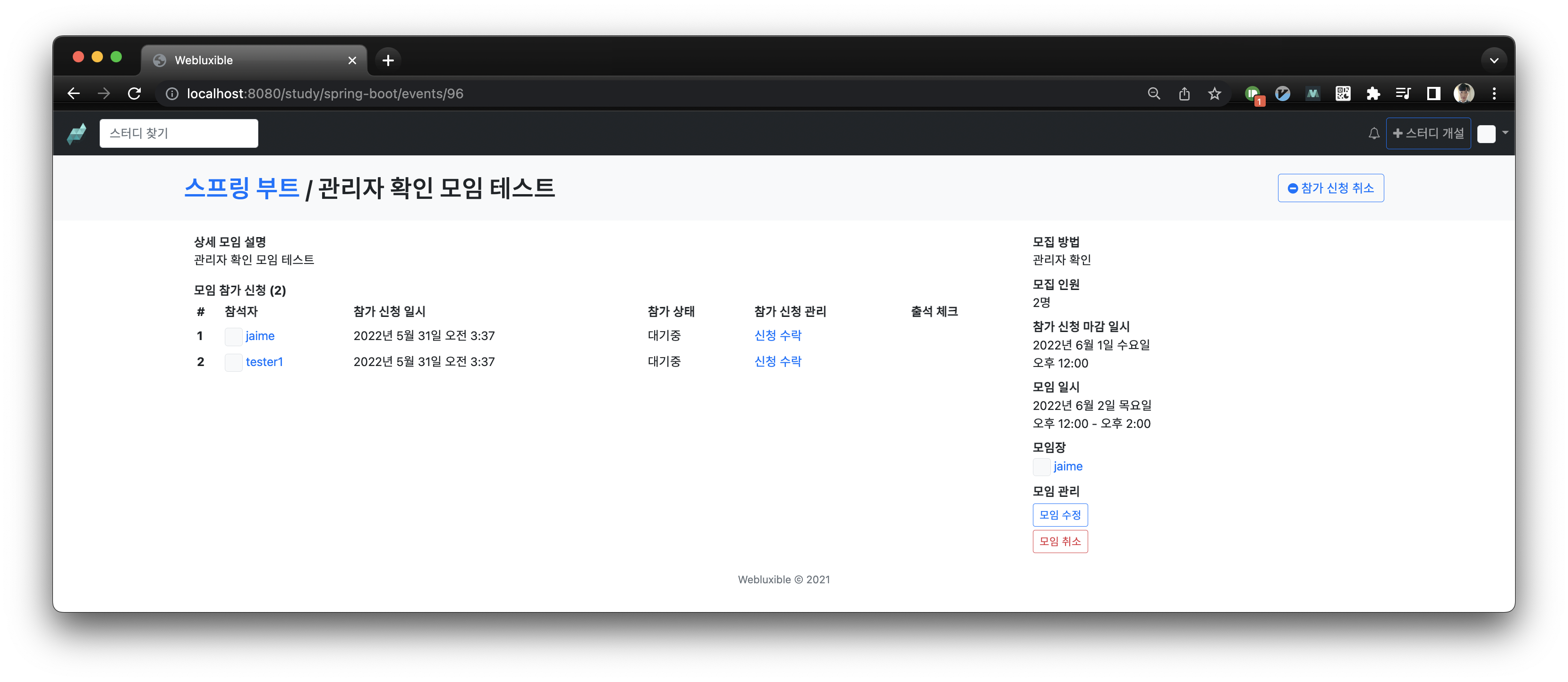Open a new browser tab

click(388, 60)
